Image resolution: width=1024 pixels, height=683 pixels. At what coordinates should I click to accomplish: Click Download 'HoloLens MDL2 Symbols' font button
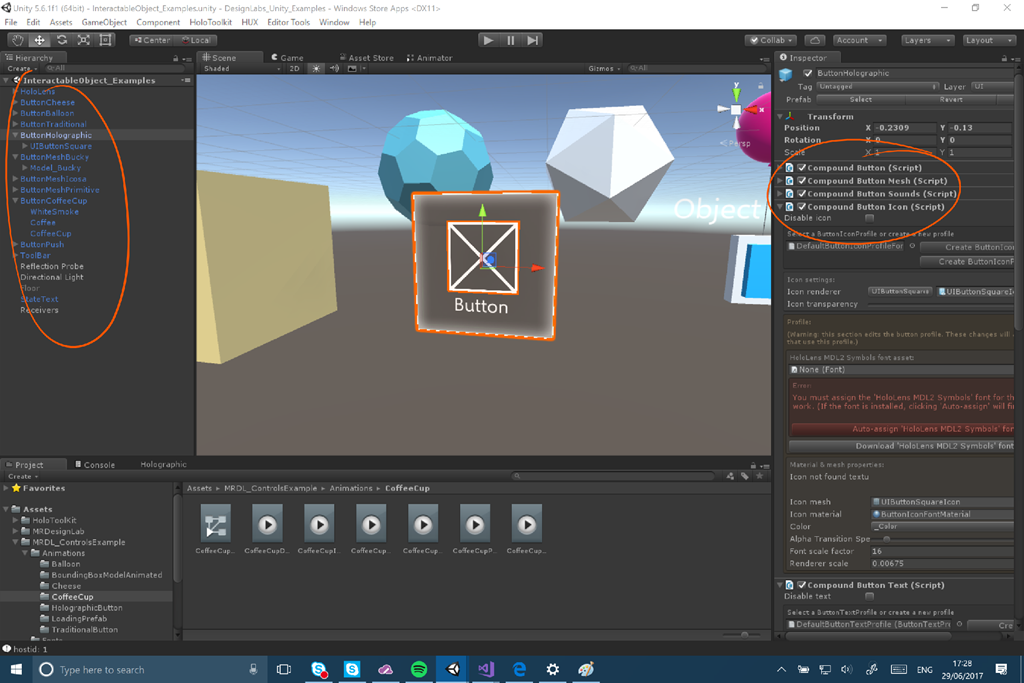pos(902,446)
